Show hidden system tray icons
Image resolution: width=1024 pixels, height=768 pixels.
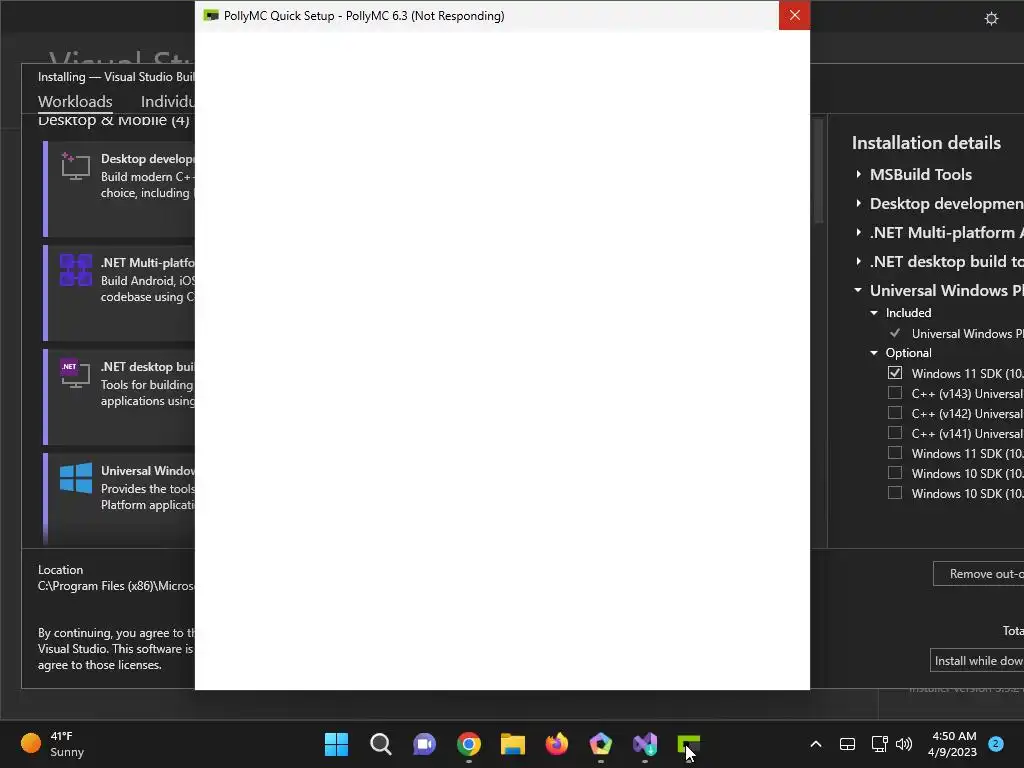[816, 744]
